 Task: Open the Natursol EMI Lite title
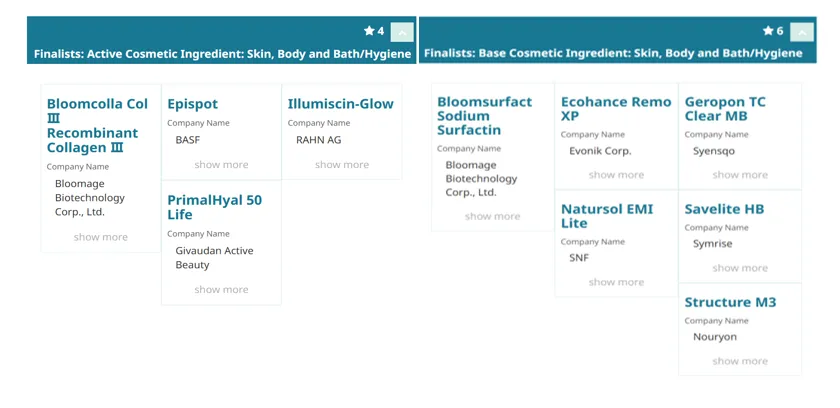coord(606,216)
